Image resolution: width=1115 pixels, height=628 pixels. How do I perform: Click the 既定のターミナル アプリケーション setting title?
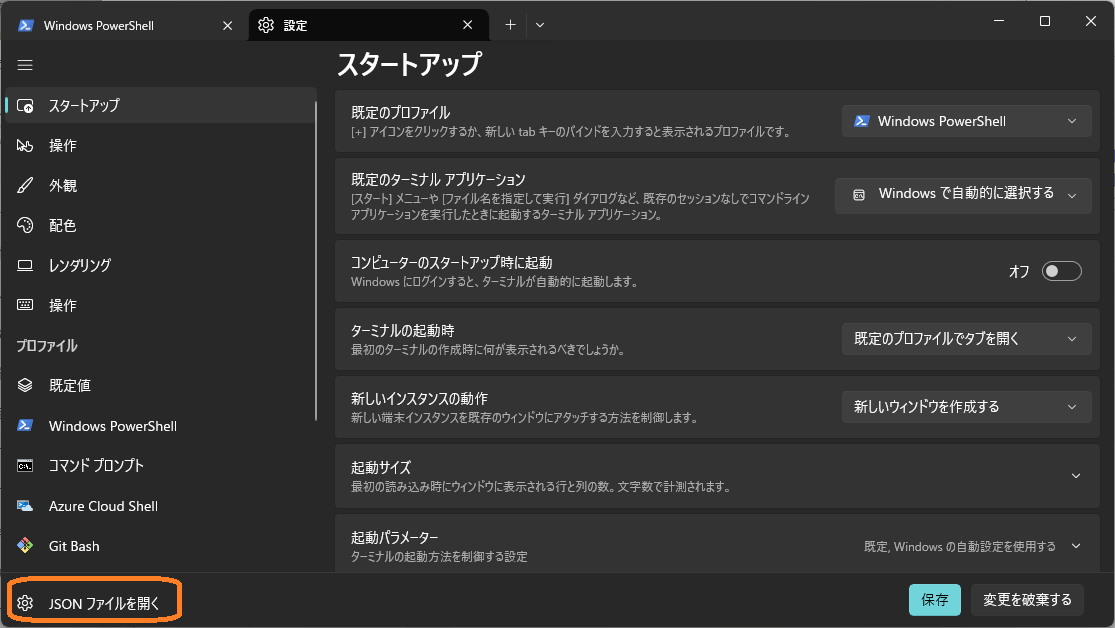tap(438, 179)
